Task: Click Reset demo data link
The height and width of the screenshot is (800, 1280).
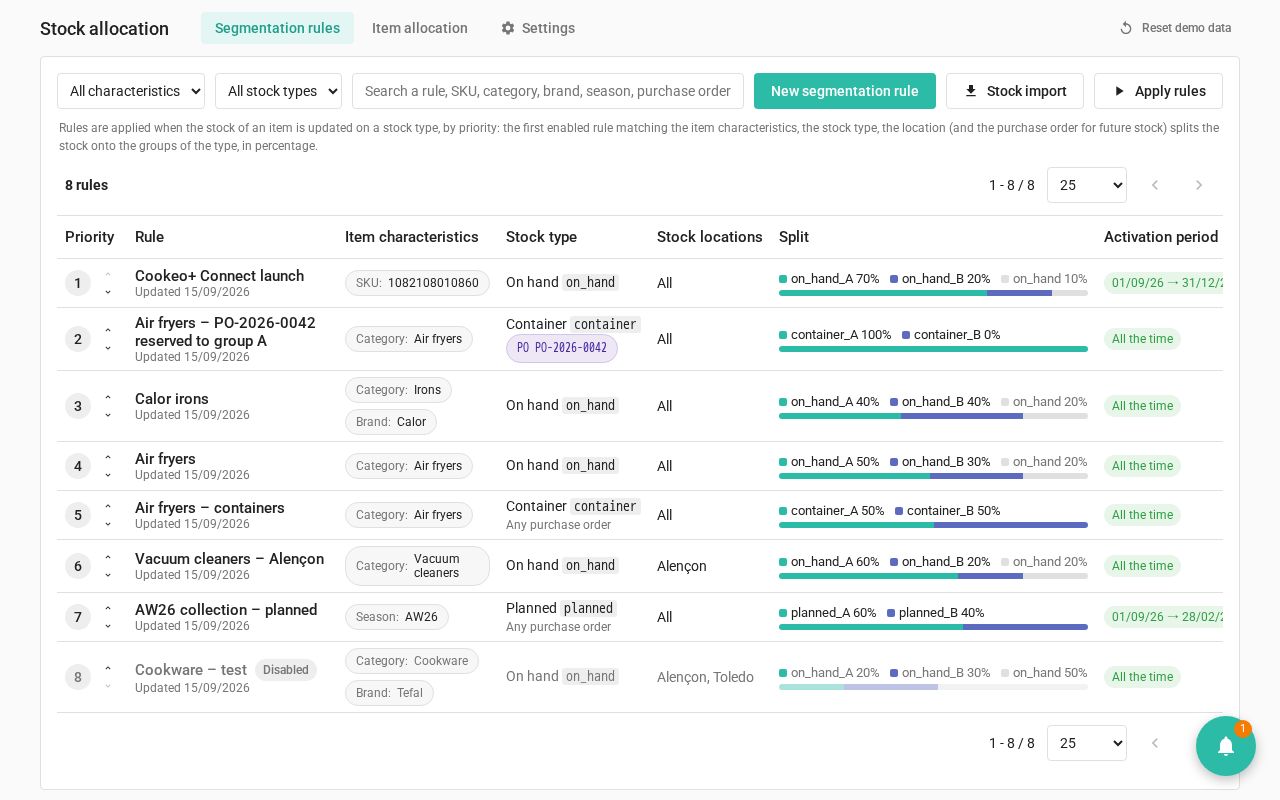Action: coord(1175,28)
